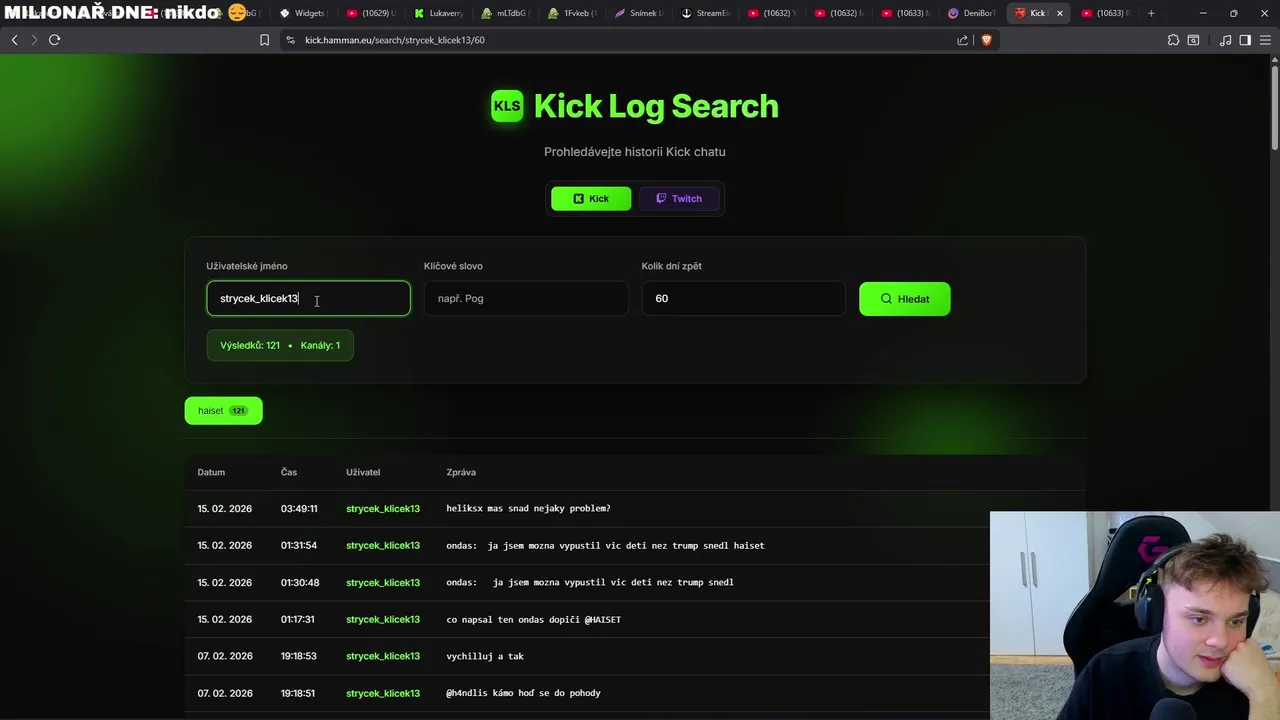The width and height of the screenshot is (1280, 720).
Task: Click username in the 01:31:54 row
Action: (383, 545)
